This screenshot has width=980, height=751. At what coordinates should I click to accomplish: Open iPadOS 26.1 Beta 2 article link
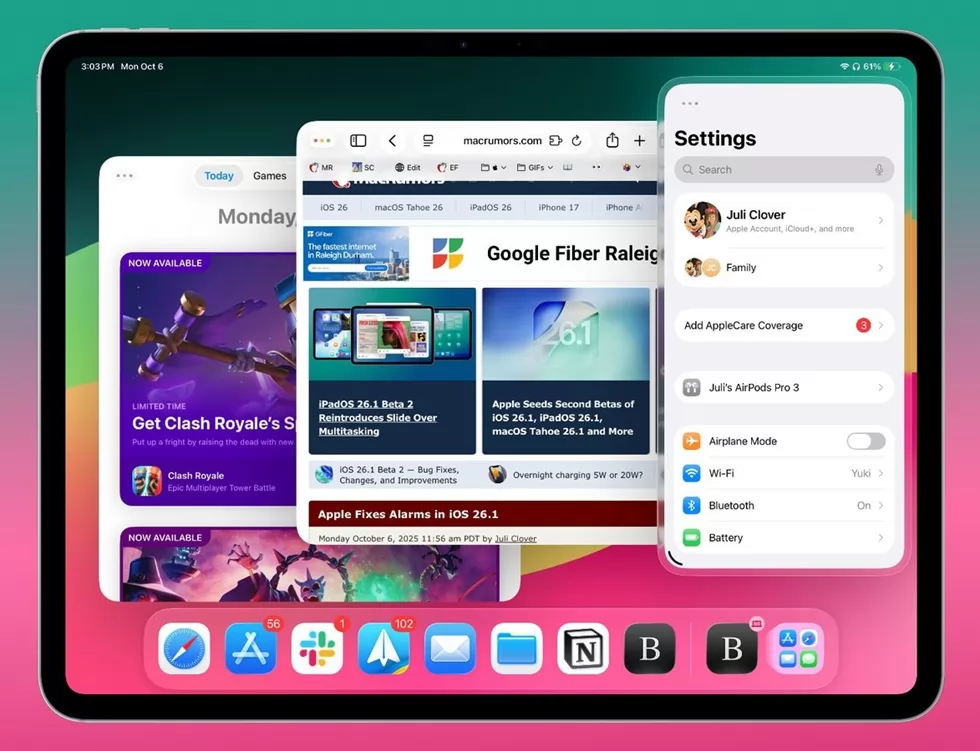(x=378, y=417)
